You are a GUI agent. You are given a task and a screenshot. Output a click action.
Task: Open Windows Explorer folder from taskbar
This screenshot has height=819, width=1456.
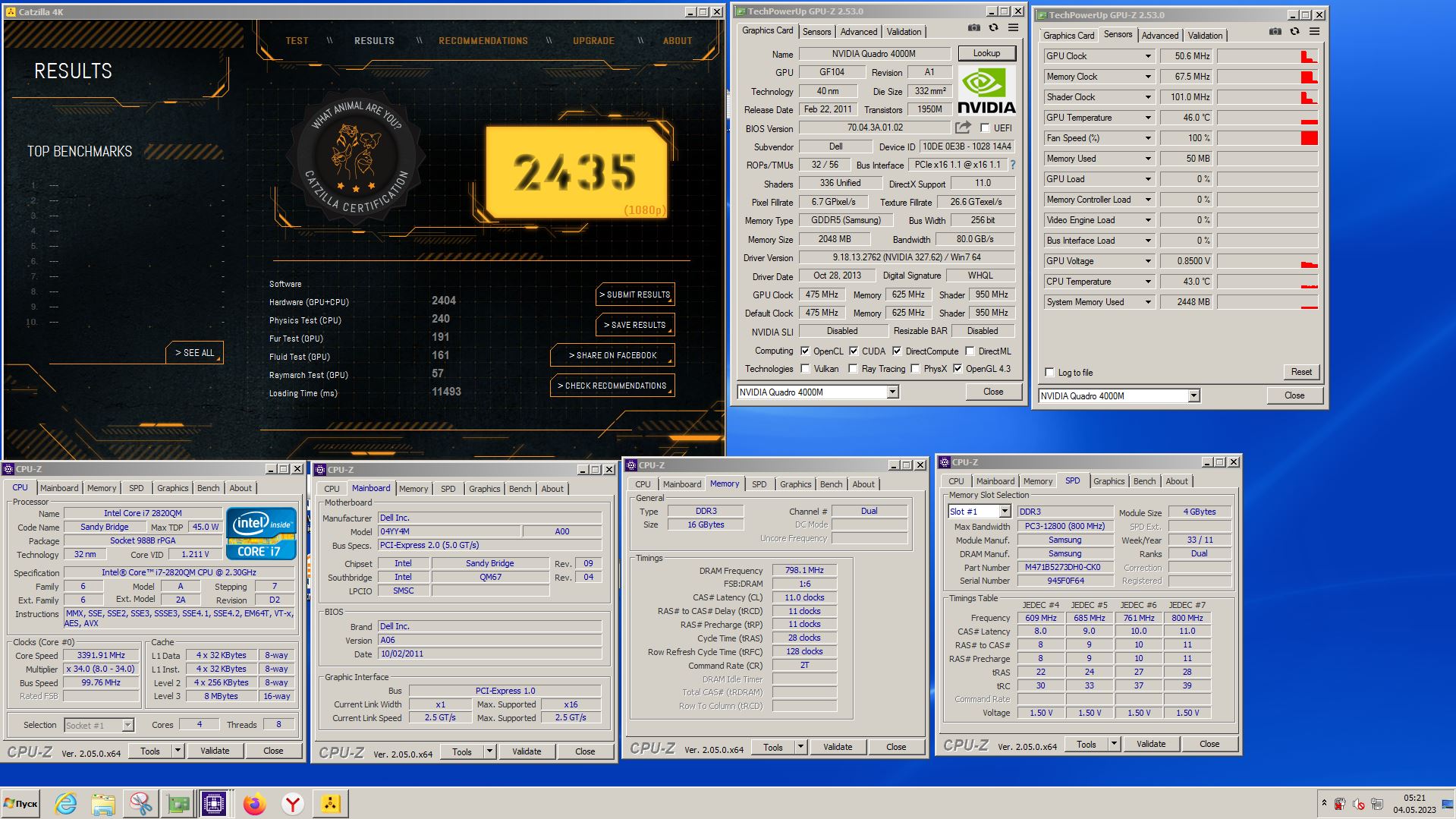tap(103, 803)
